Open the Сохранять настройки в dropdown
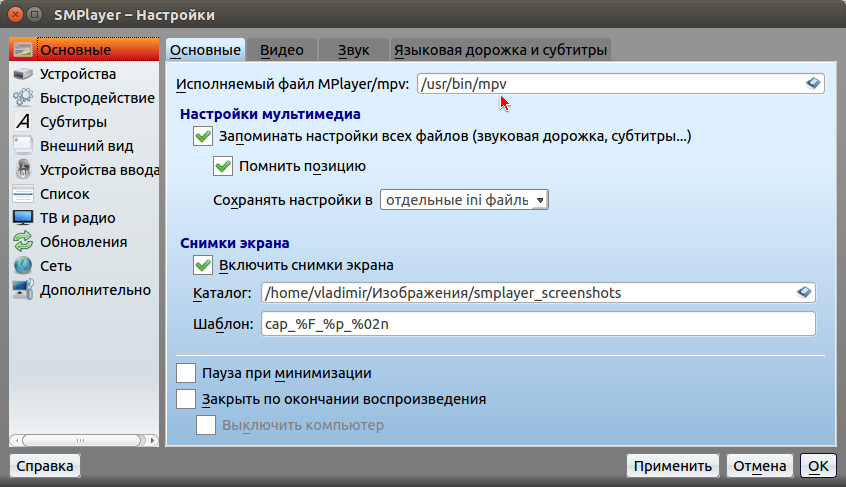Viewport: 846px width, 487px height. [464, 200]
